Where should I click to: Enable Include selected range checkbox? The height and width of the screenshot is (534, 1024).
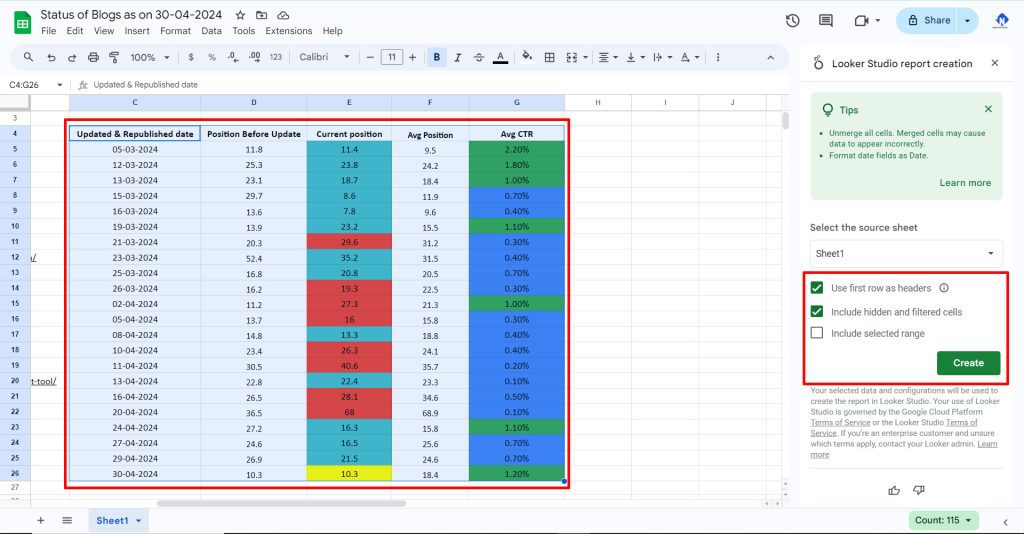[x=817, y=334]
